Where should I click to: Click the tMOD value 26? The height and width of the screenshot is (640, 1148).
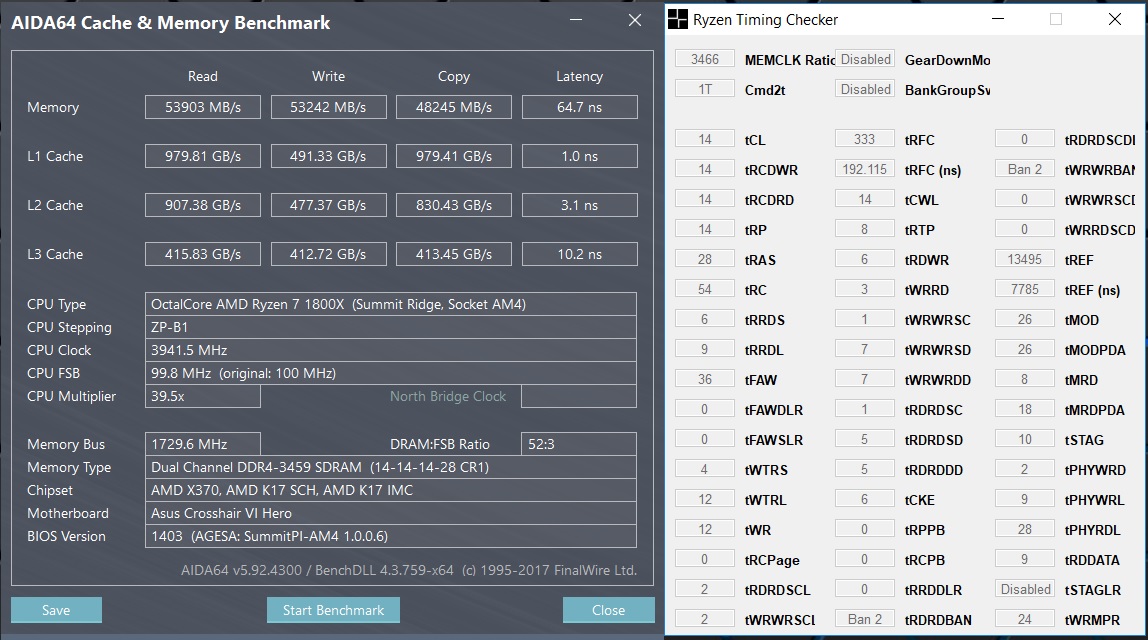[x=1025, y=319]
